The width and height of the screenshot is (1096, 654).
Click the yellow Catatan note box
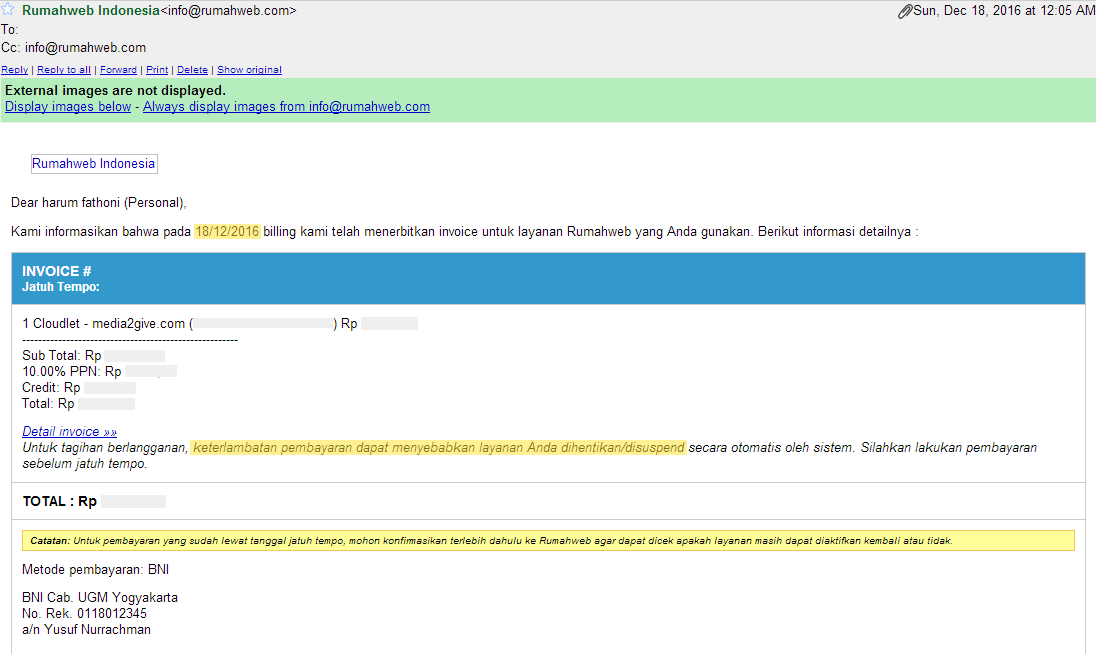point(548,541)
